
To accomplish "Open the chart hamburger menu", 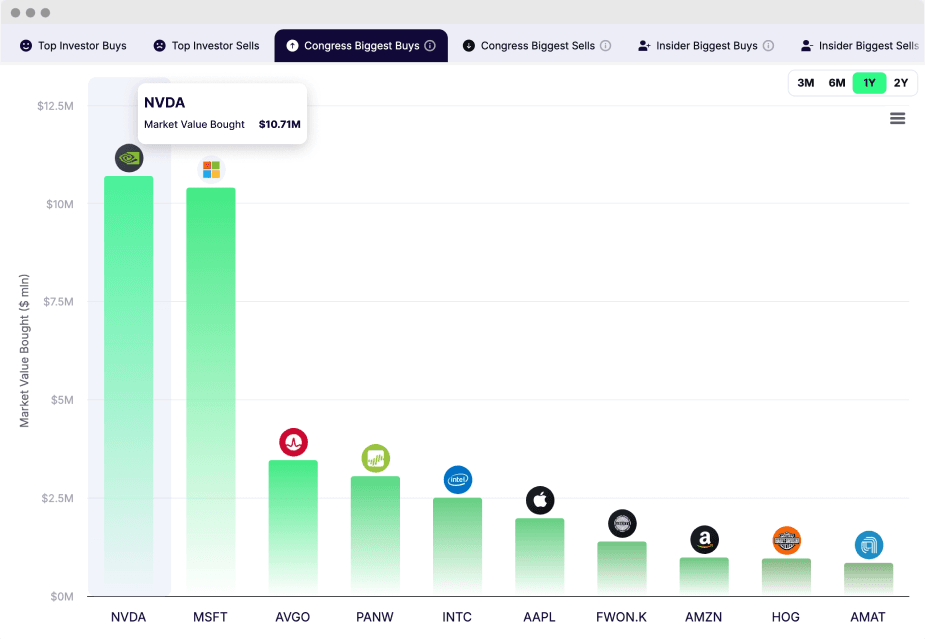I will (897, 119).
